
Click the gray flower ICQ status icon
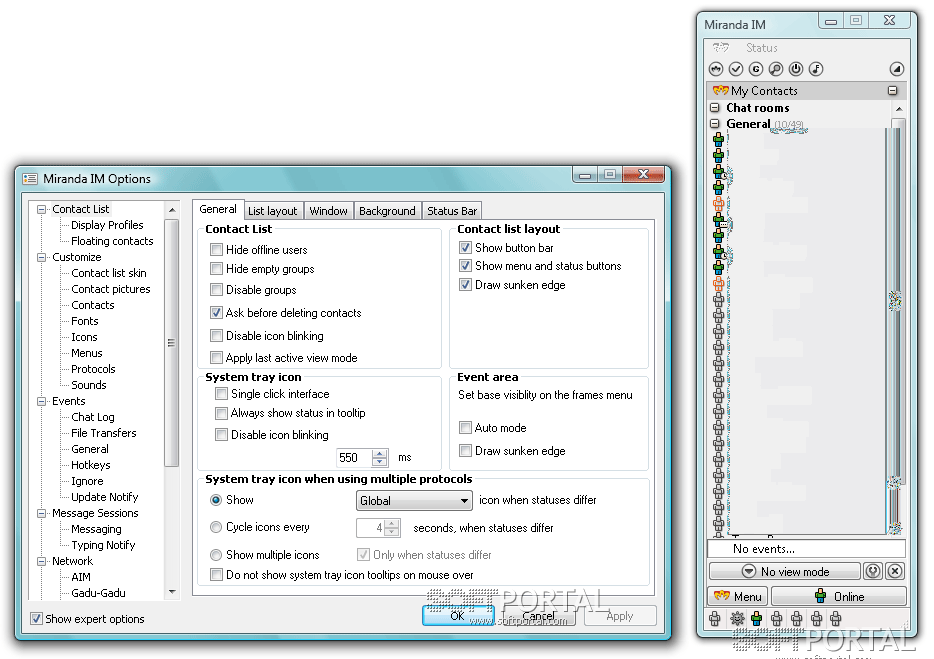click(x=737, y=618)
